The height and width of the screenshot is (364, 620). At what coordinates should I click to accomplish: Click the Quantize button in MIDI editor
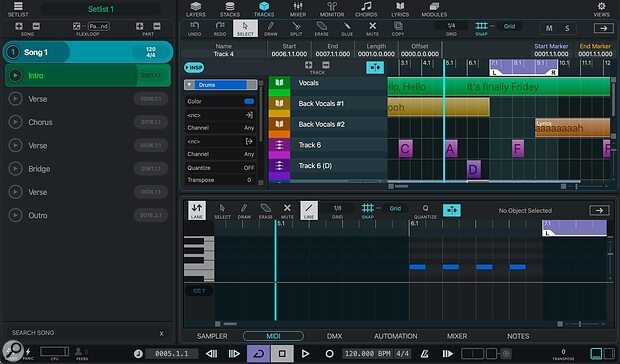coord(425,211)
